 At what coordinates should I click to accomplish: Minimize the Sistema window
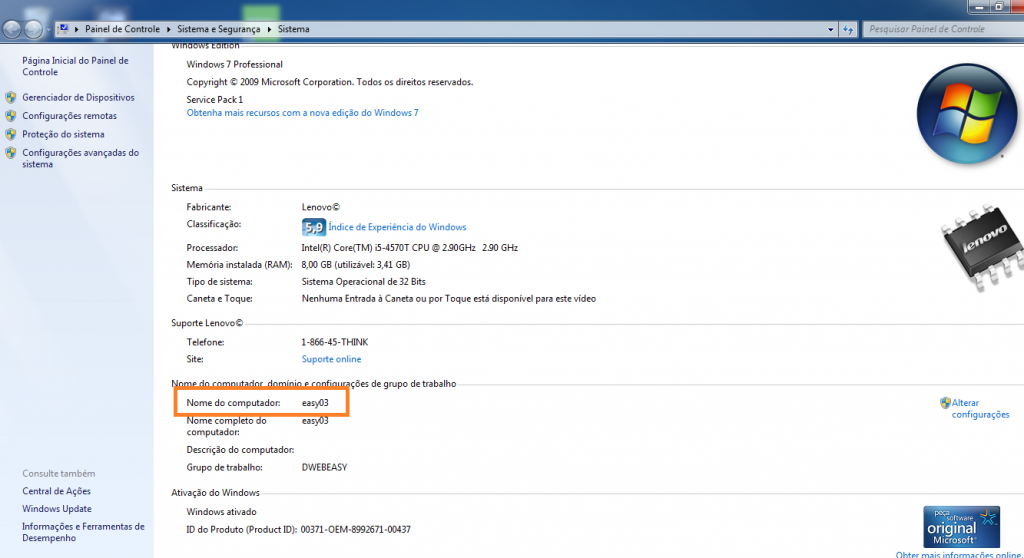pyautogui.click(x=979, y=7)
